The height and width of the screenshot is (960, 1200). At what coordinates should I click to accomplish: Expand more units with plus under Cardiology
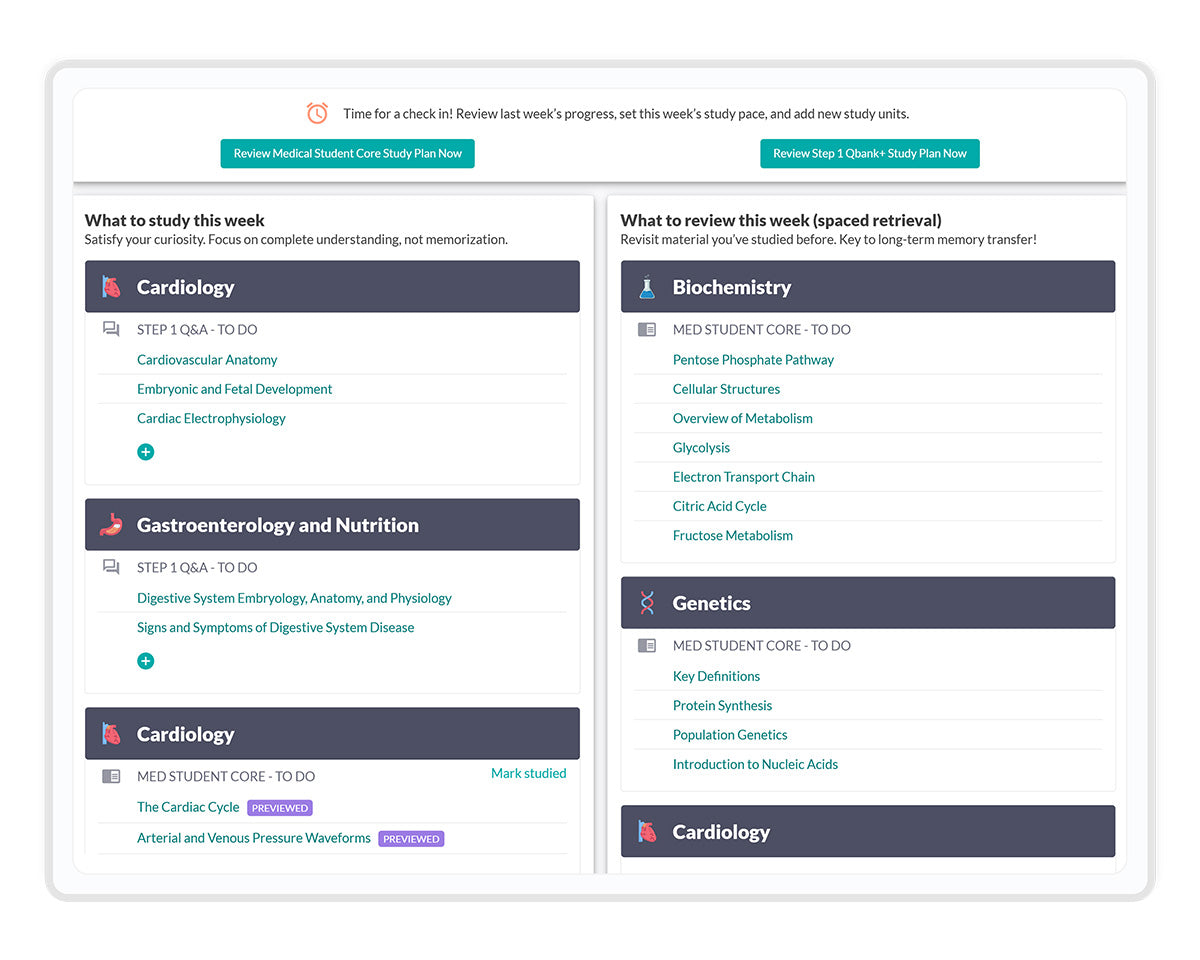pyautogui.click(x=146, y=452)
